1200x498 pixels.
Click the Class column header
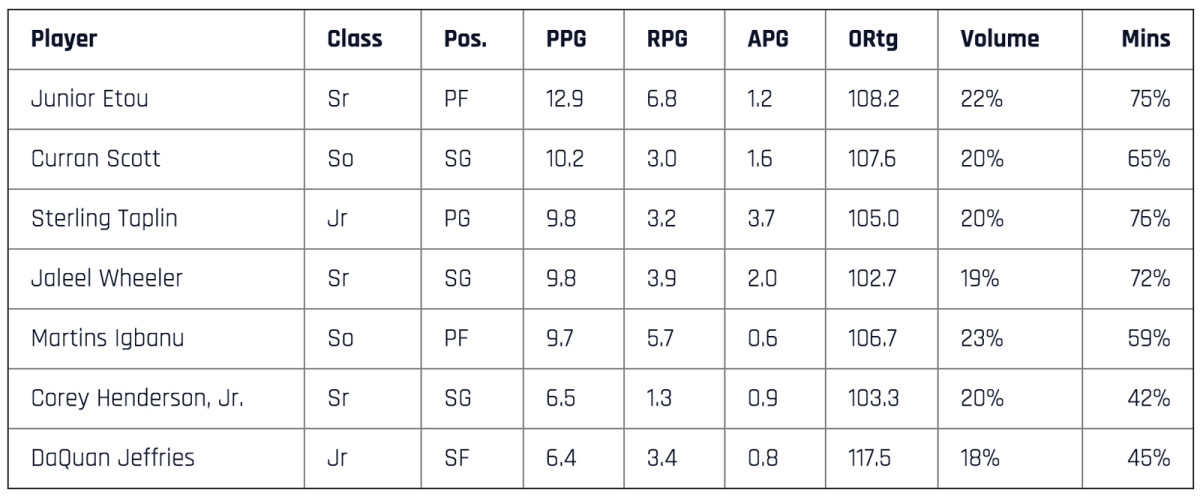(354, 39)
